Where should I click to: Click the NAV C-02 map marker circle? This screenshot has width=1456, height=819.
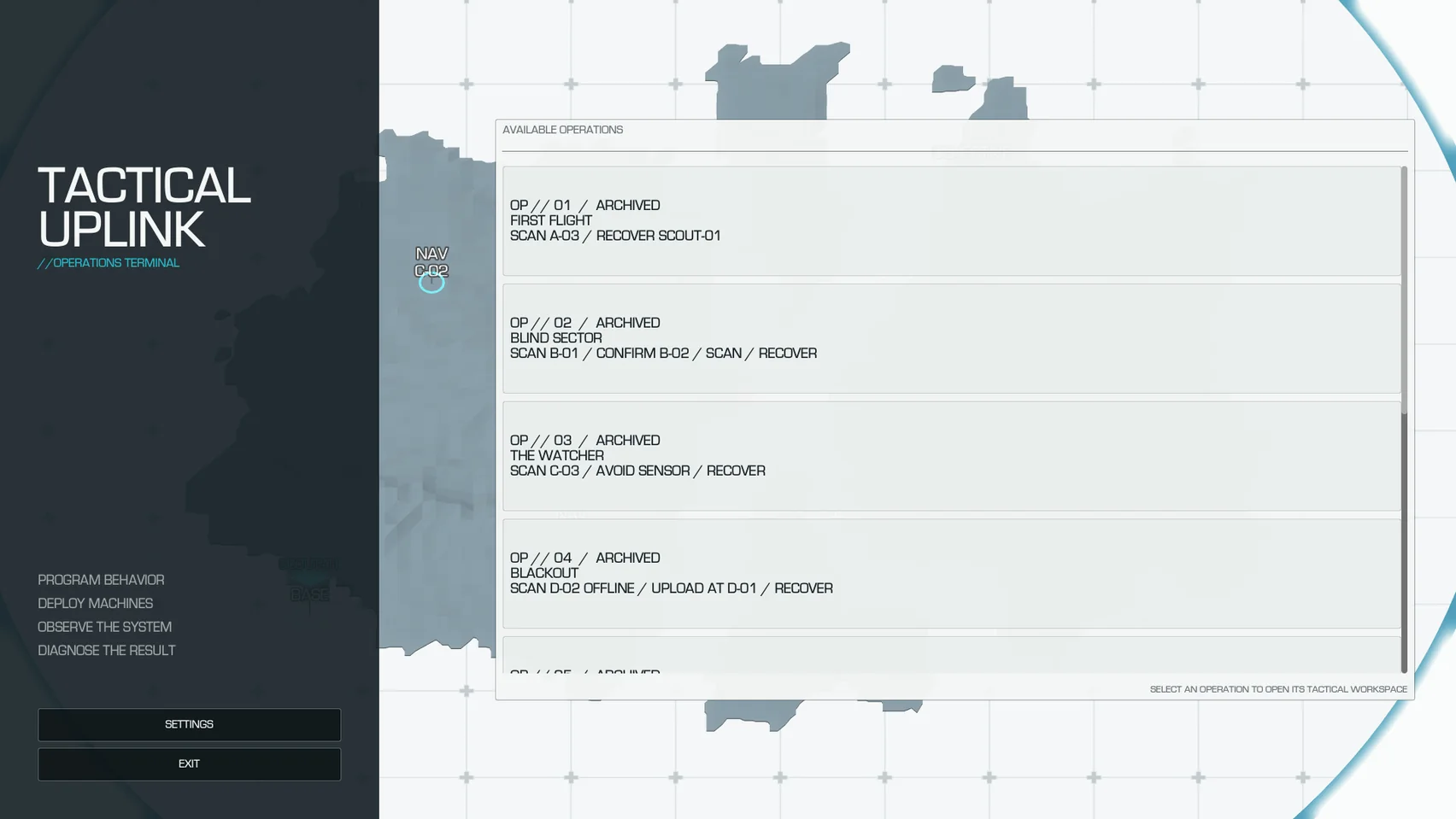[432, 282]
